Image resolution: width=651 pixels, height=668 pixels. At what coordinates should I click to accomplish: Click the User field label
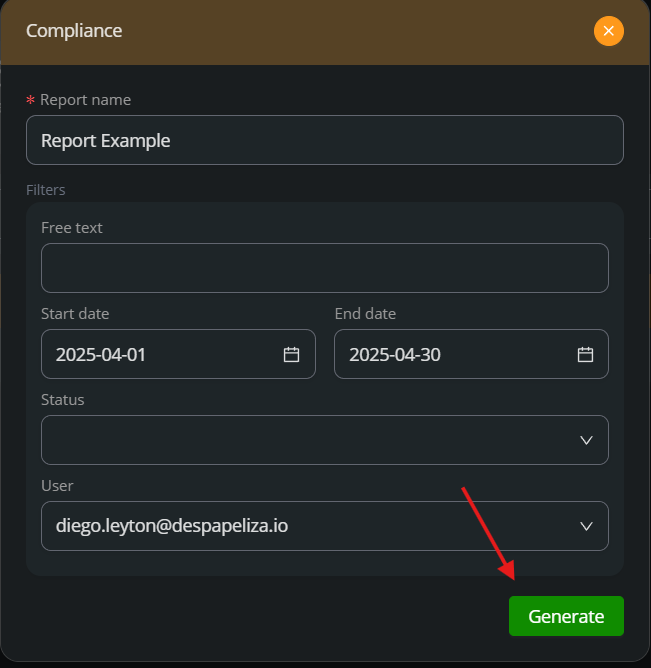tap(57, 486)
